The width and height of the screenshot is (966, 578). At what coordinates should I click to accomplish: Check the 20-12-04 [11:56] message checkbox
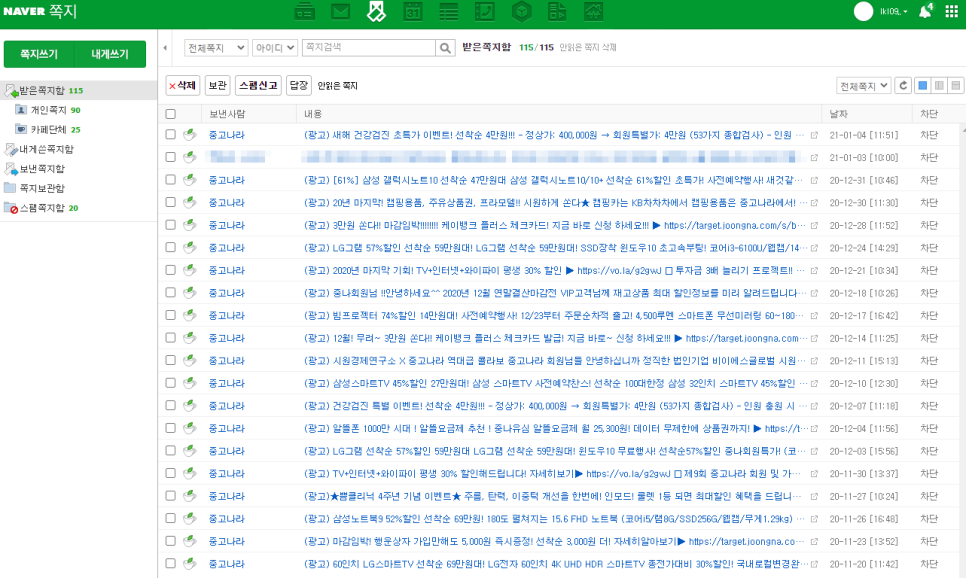pyautogui.click(x=171, y=428)
